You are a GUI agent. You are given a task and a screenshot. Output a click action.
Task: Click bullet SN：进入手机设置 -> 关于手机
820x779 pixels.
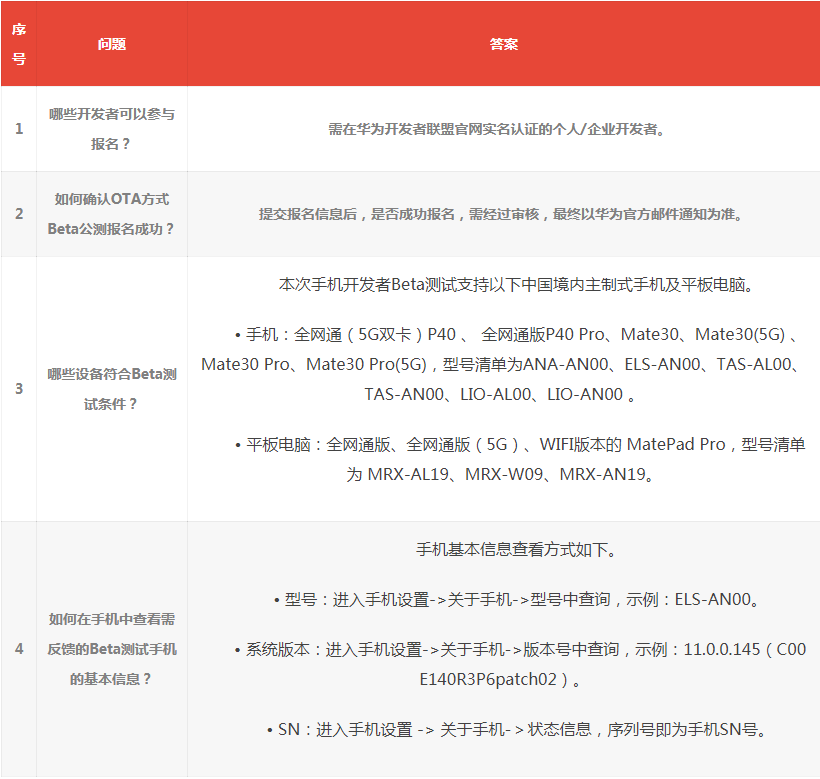[x=516, y=730]
